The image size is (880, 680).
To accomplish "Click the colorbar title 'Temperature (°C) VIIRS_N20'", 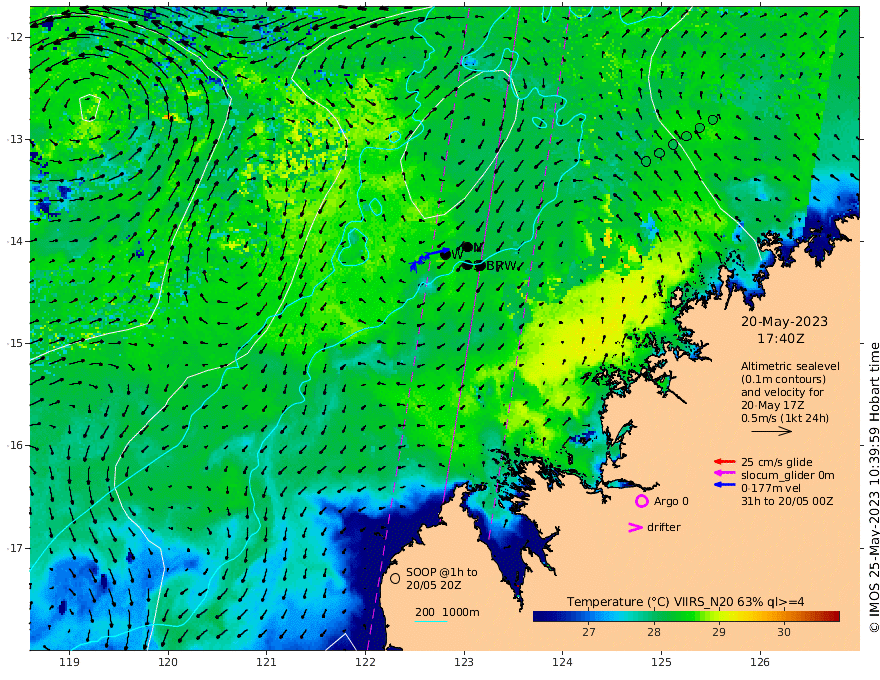I will click(x=649, y=602).
